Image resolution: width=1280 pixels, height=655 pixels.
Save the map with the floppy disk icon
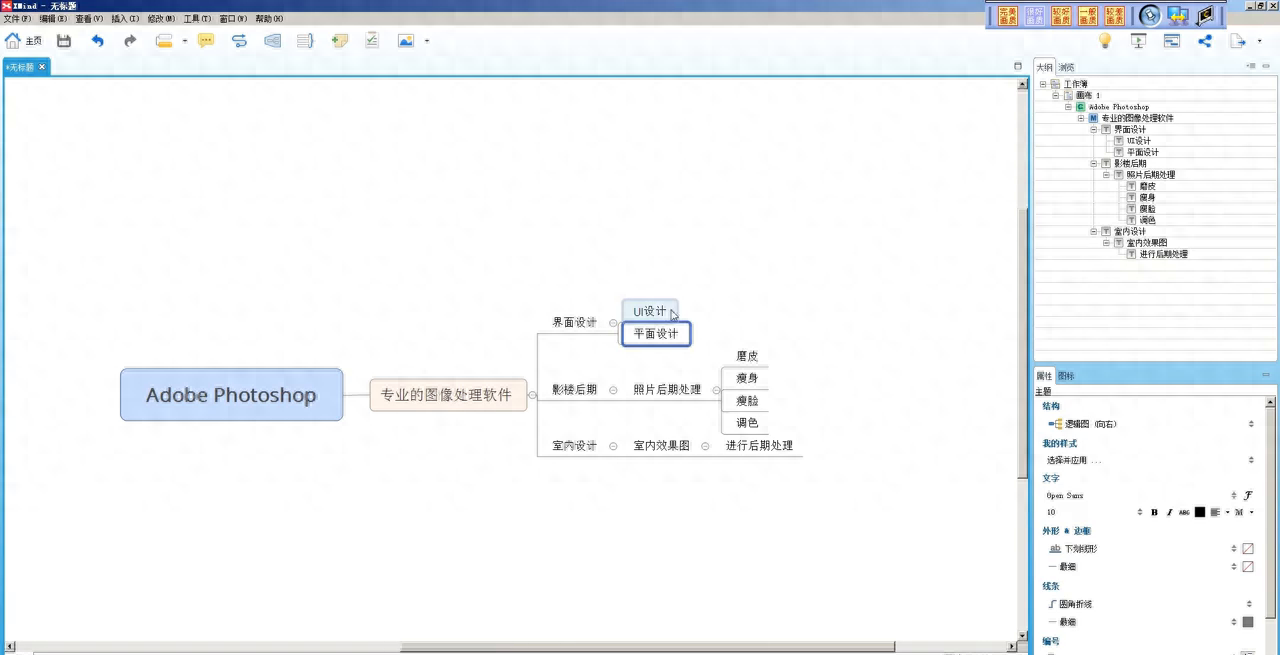tap(64, 41)
